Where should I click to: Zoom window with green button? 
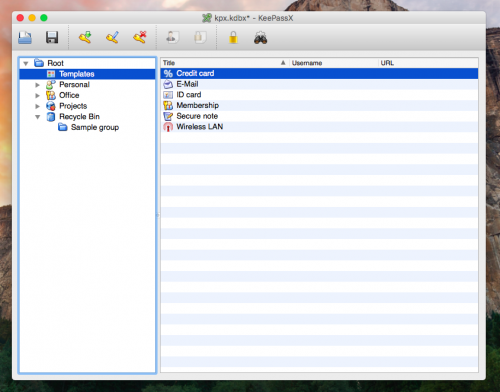[x=44, y=18]
